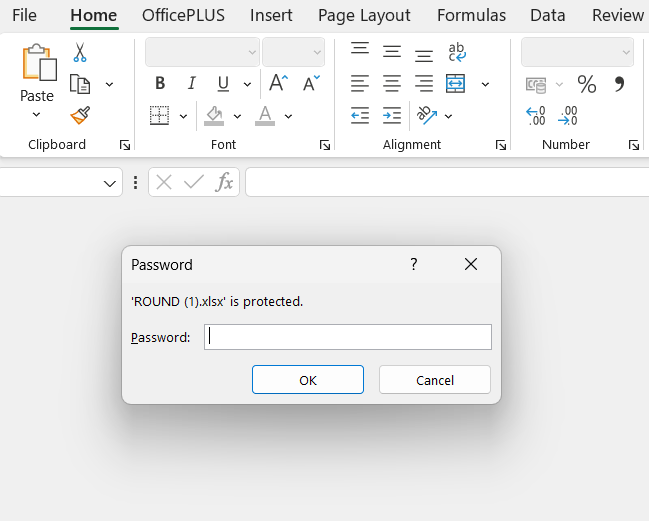Open the Formulas tab

click(x=471, y=15)
